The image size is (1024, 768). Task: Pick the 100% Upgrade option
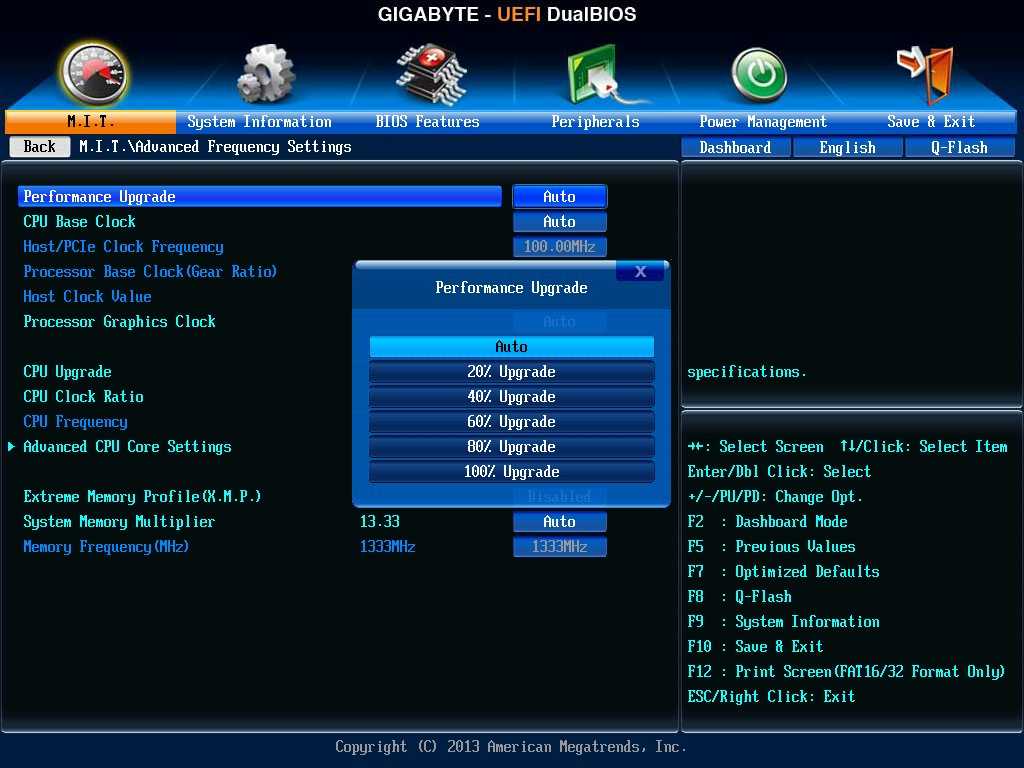click(511, 472)
